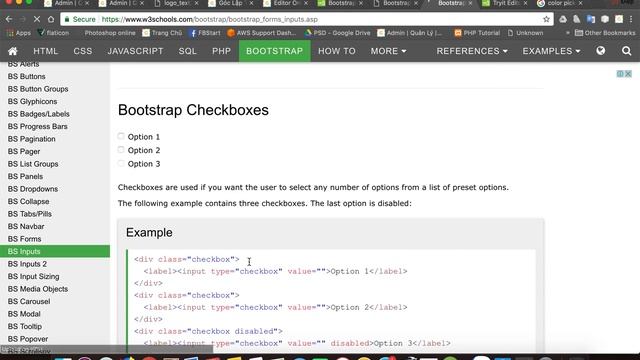The height and width of the screenshot is (360, 640).
Task: Select the BOOTSTRAP menu item
Action: pos(275,51)
